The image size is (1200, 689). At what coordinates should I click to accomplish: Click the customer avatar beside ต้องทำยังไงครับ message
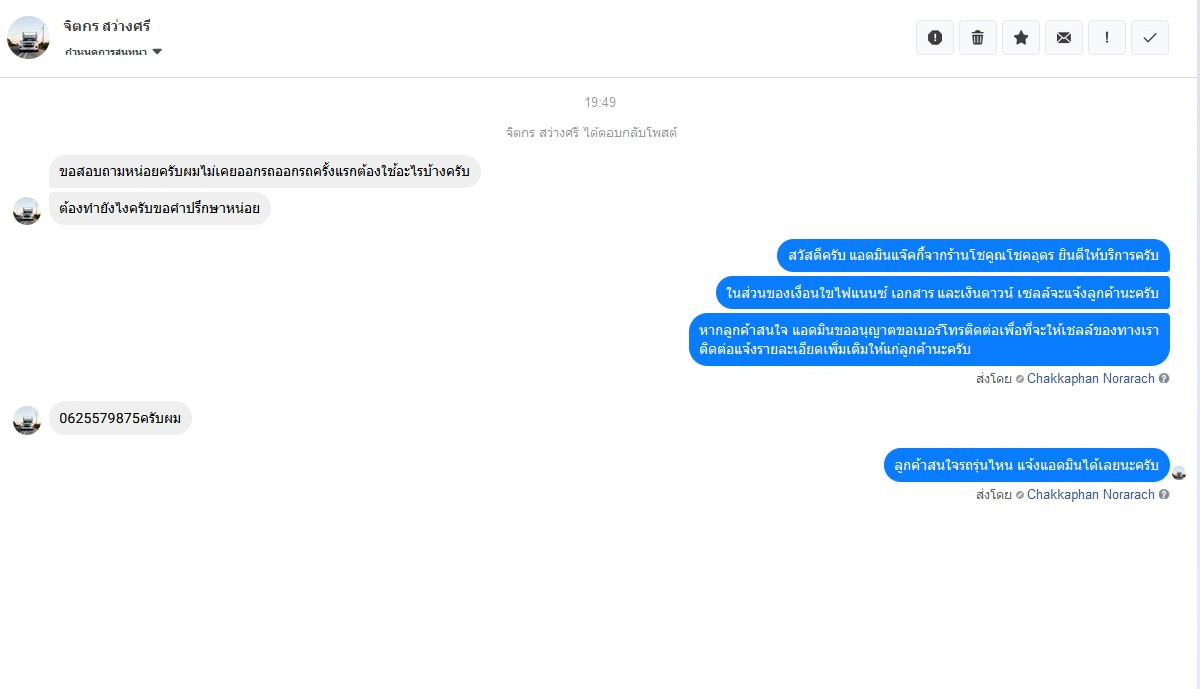pos(27,211)
